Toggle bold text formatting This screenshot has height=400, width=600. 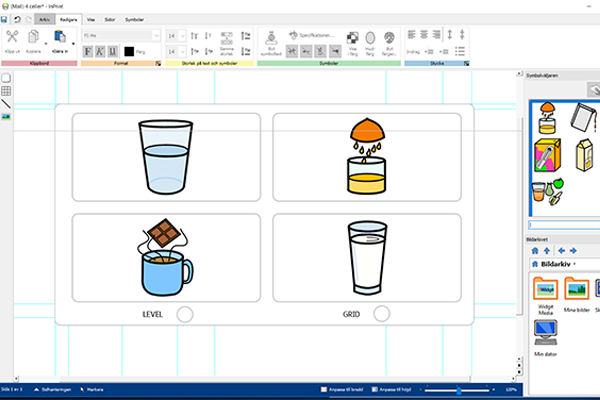click(88, 52)
